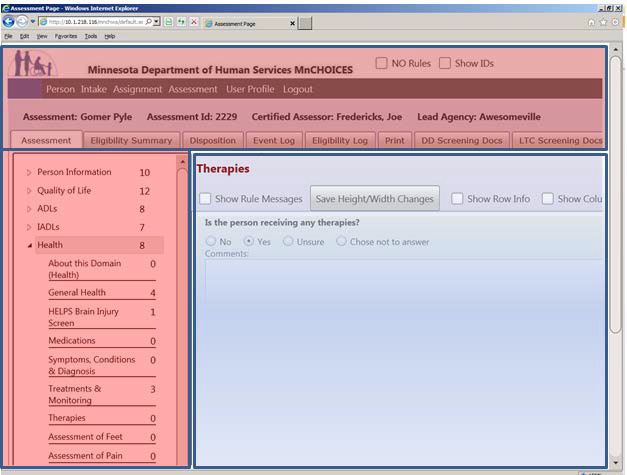This screenshot has width=627, height=475.
Task: Open the Favorites menu
Action: click(x=66, y=36)
